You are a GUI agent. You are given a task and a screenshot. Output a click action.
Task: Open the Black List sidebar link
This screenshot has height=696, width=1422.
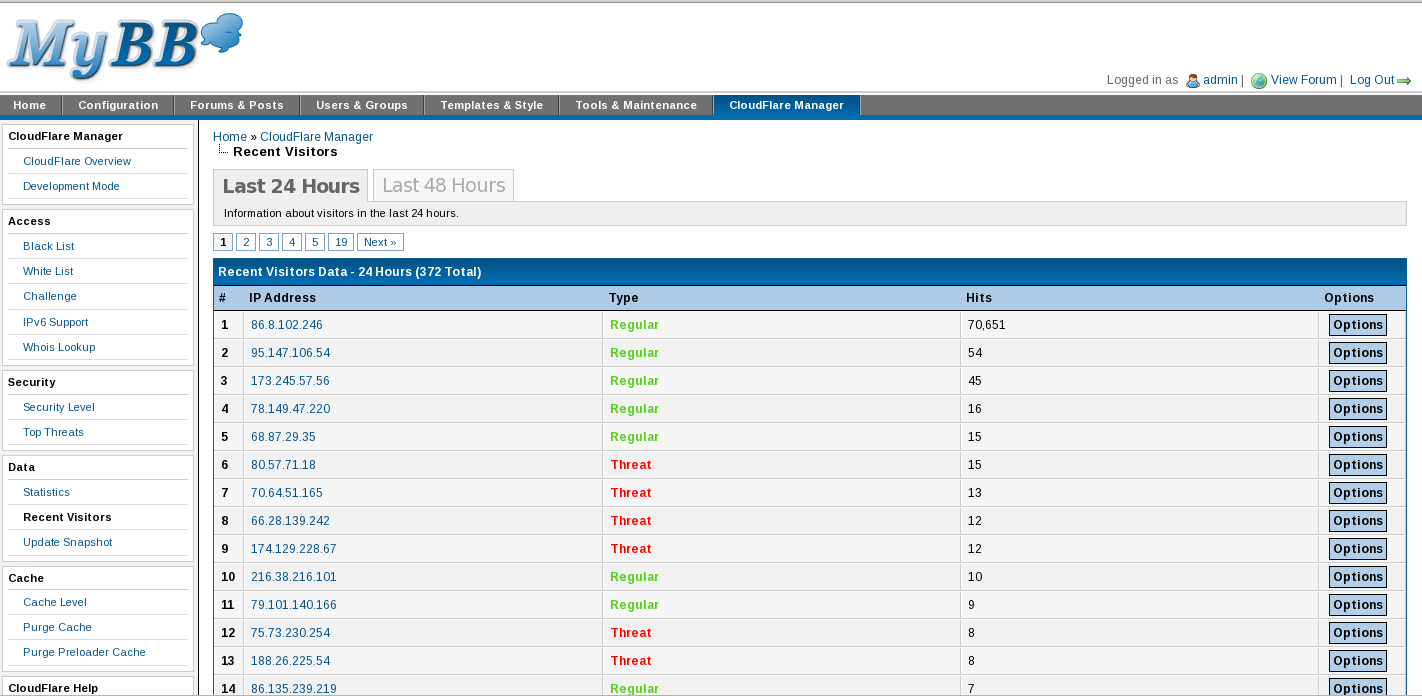48,246
